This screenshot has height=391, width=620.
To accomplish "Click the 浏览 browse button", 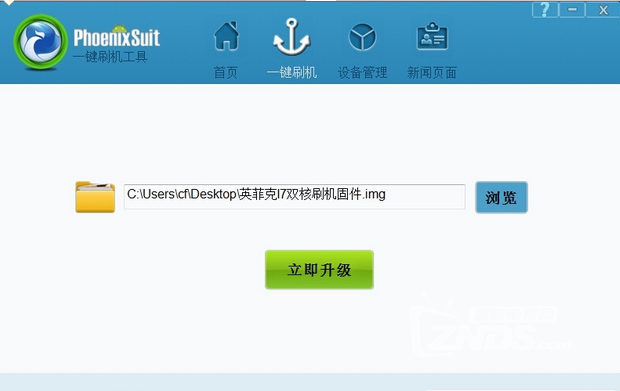I will 501,197.
